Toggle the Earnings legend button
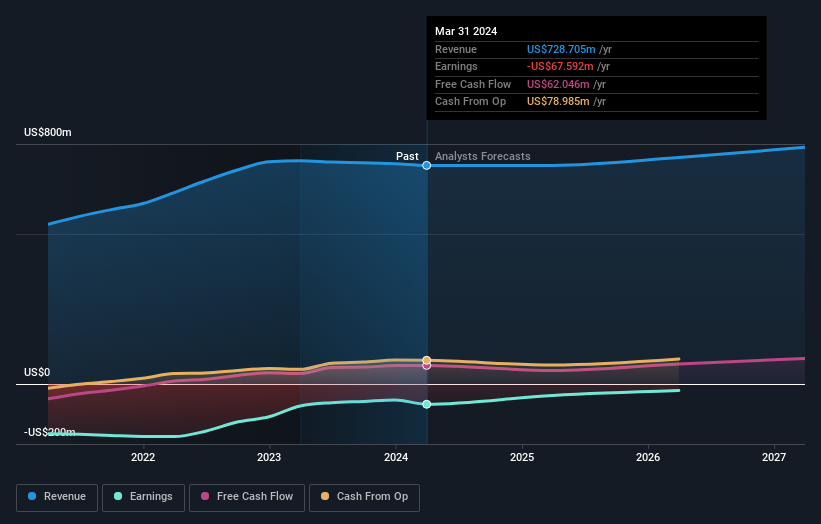Screen dimensions: 821x524 tap(143, 497)
